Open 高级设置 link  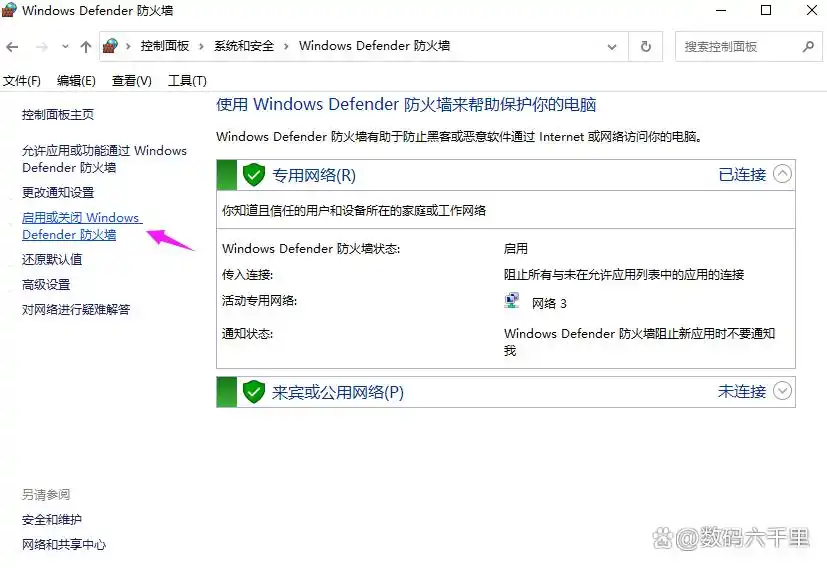pos(46,285)
